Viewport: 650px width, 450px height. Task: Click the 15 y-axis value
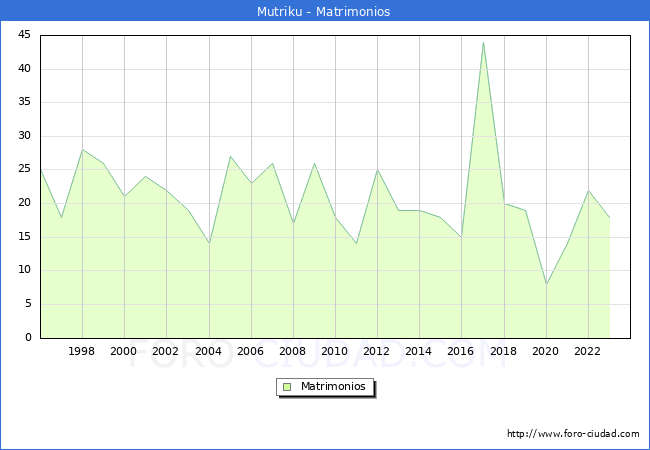[24, 237]
